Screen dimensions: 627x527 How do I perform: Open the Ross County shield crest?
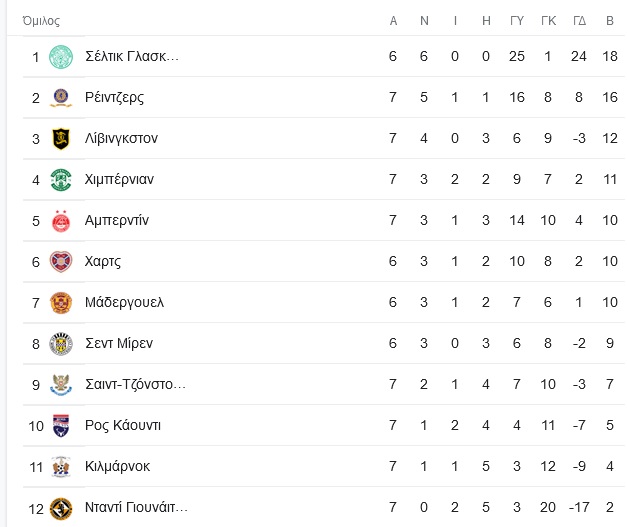[61, 425]
